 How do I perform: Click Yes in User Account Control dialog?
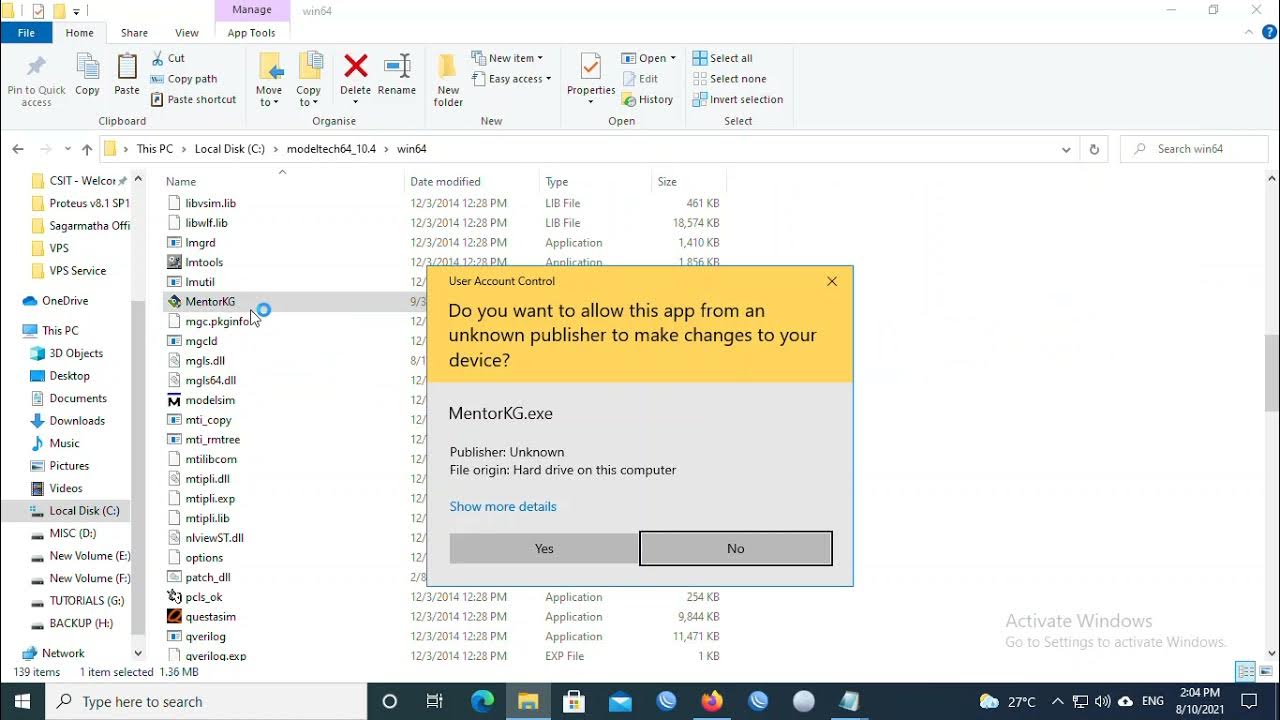click(x=544, y=548)
